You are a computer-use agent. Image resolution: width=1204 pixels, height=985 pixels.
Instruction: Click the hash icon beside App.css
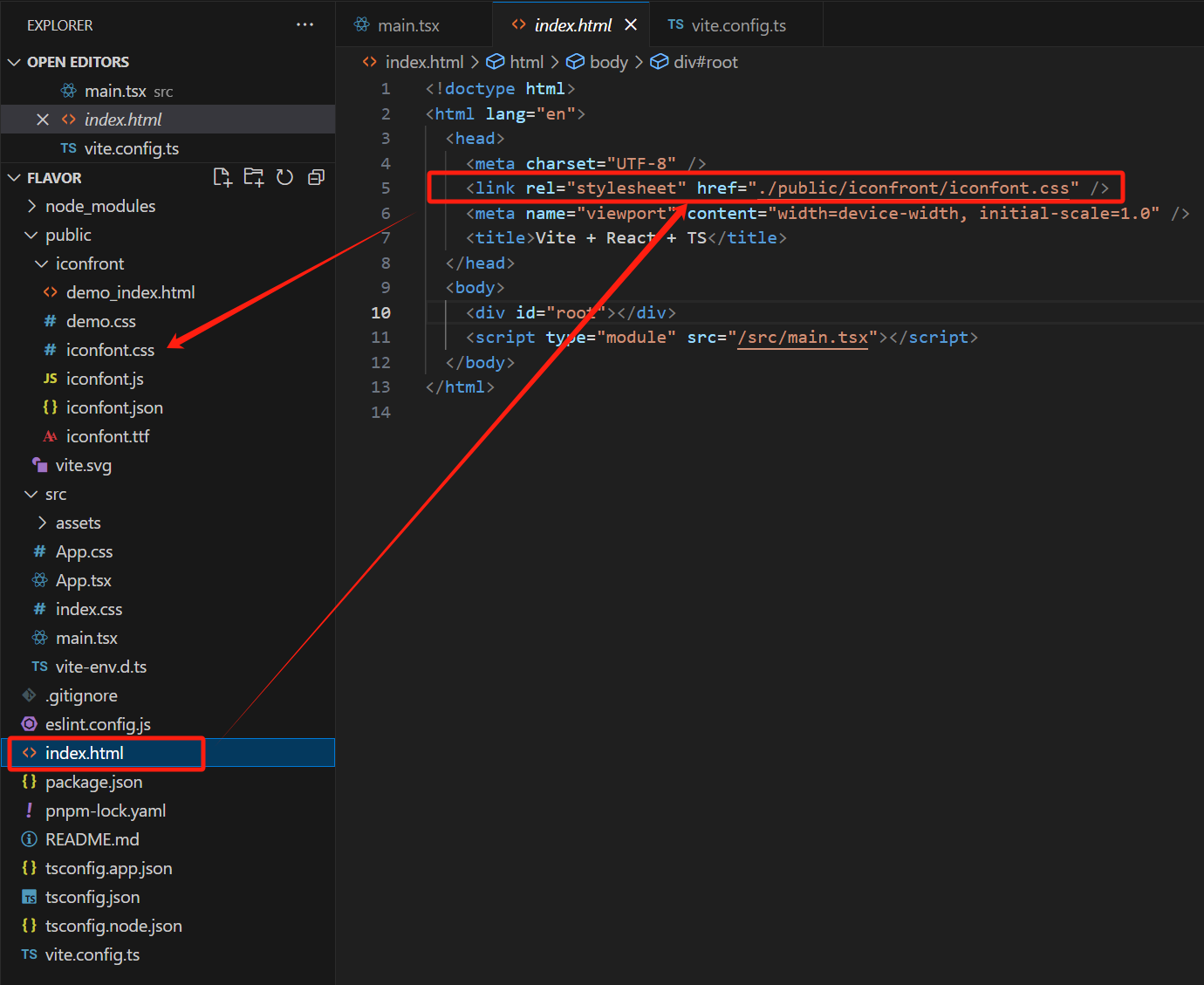point(39,551)
